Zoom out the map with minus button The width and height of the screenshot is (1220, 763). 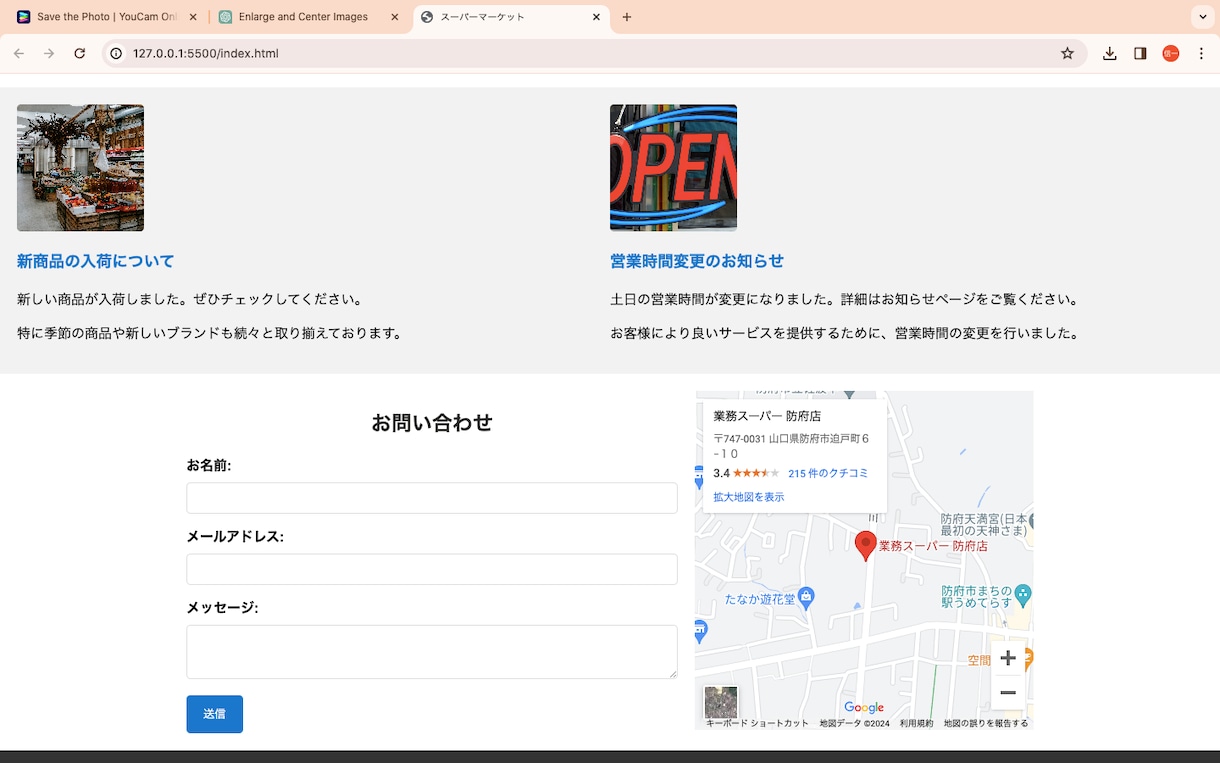point(1008,692)
